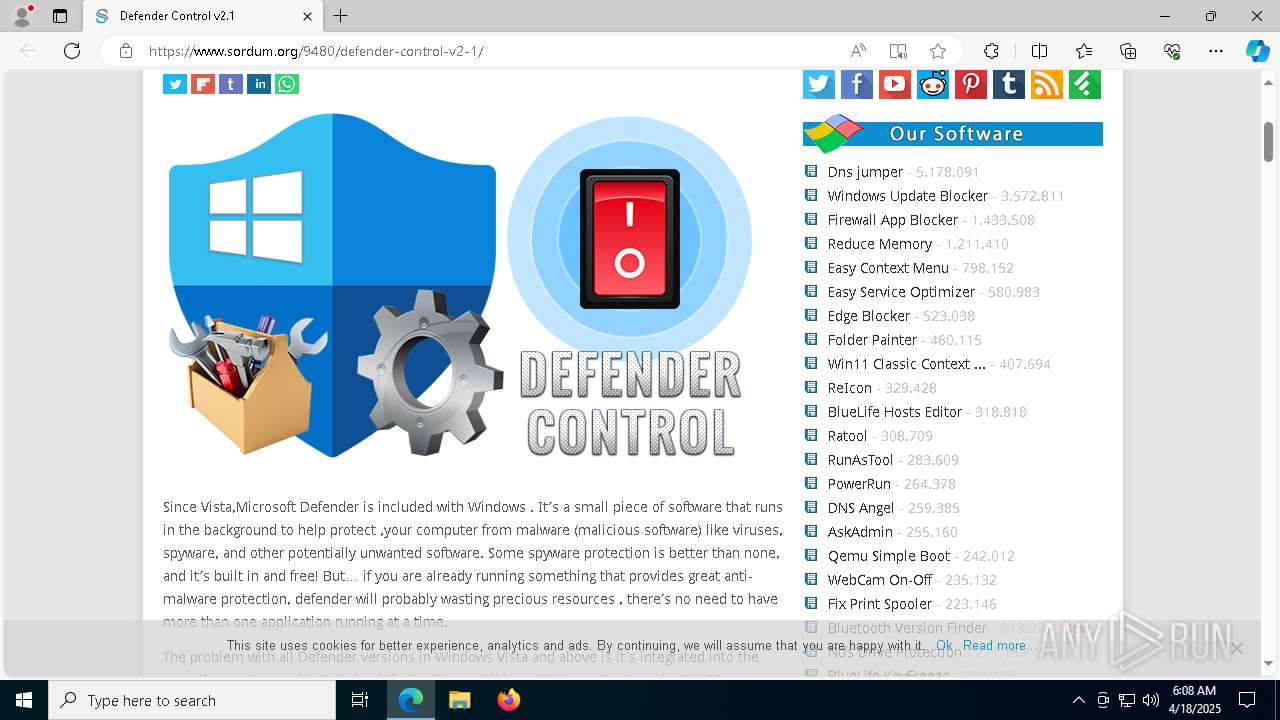
Task: Share the article on Twitter via the small icon
Action: pos(175,84)
